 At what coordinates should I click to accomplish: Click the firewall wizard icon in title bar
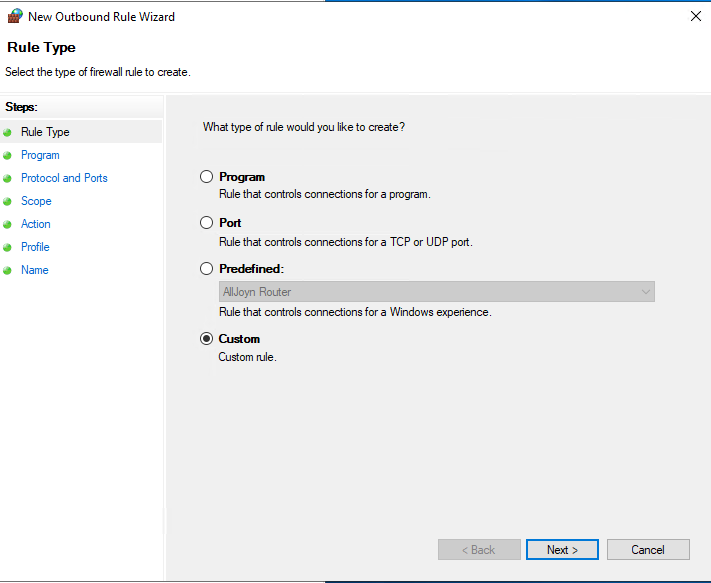(14, 16)
